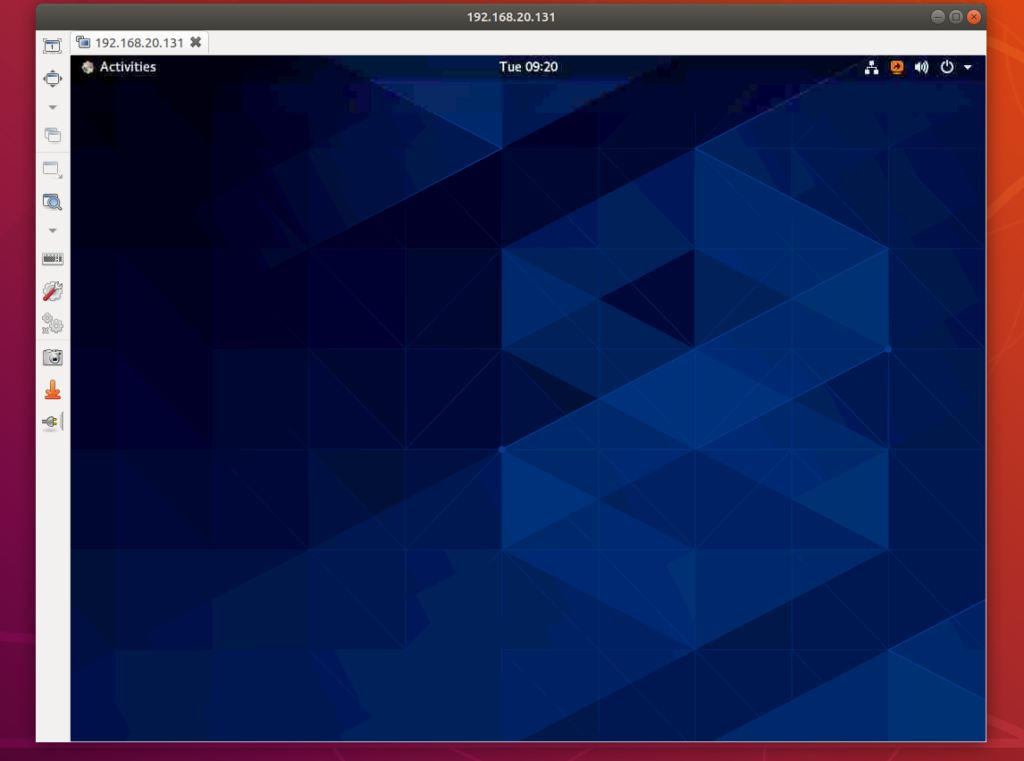Image resolution: width=1024 pixels, height=761 pixels.
Task: Open scaling options dropdown arrow
Action: [53, 231]
